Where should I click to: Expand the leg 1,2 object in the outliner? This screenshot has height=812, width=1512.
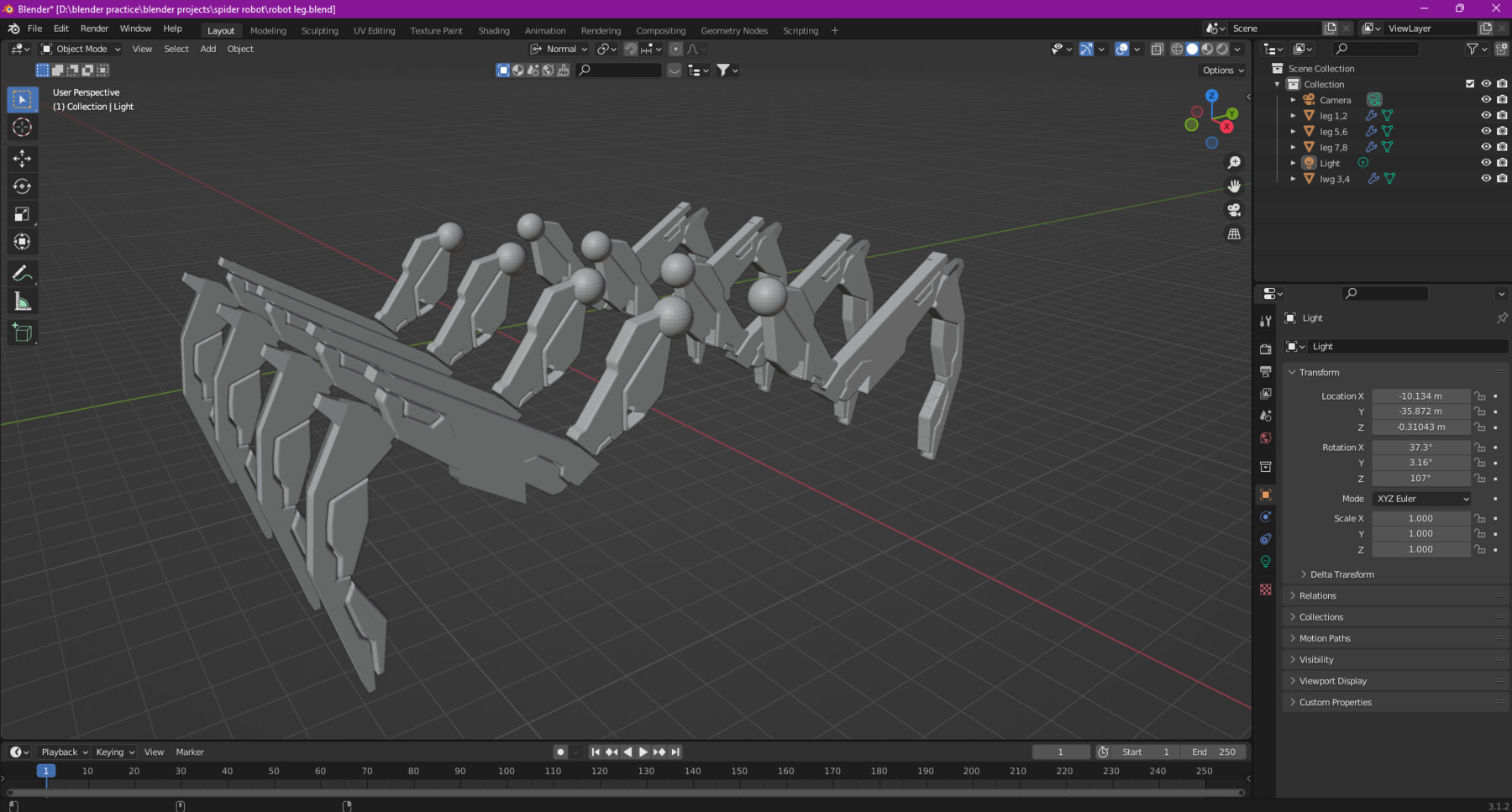(1293, 115)
